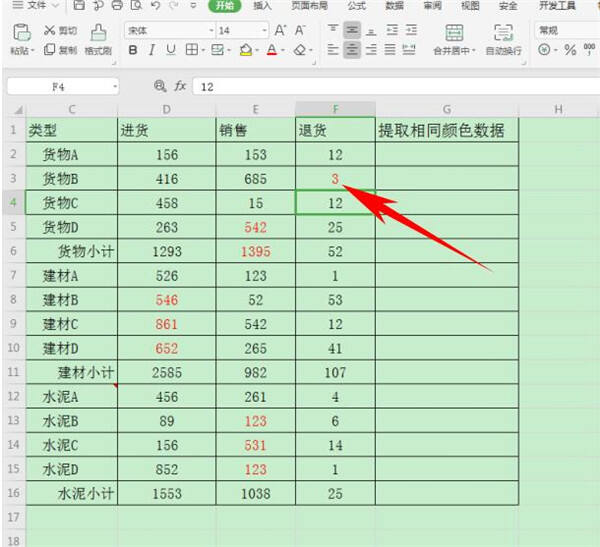Open the 粘贴 paste options dropdown

click(x=22, y=51)
